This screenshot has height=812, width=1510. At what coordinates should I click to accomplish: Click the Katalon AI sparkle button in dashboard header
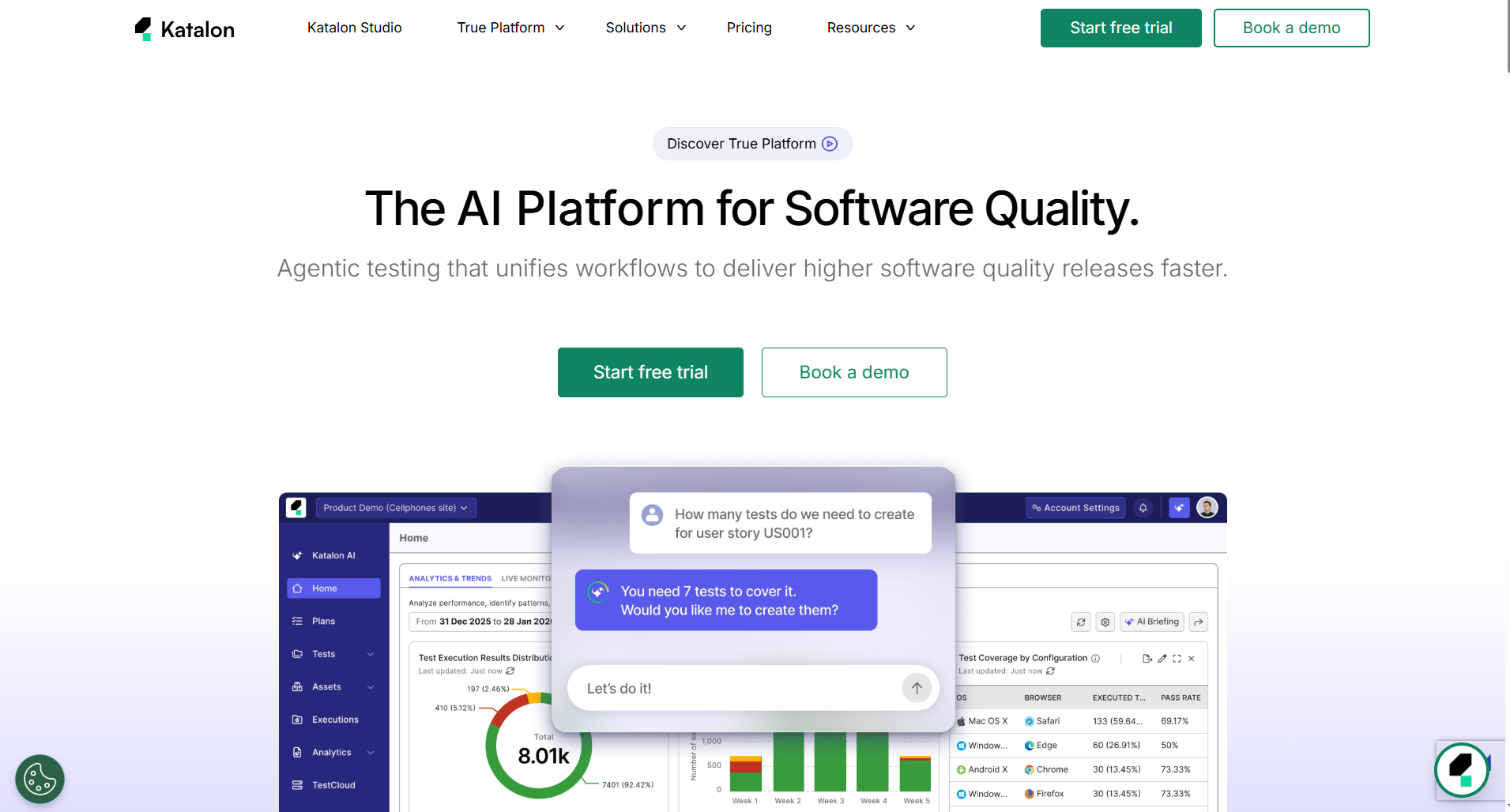coord(1179,508)
